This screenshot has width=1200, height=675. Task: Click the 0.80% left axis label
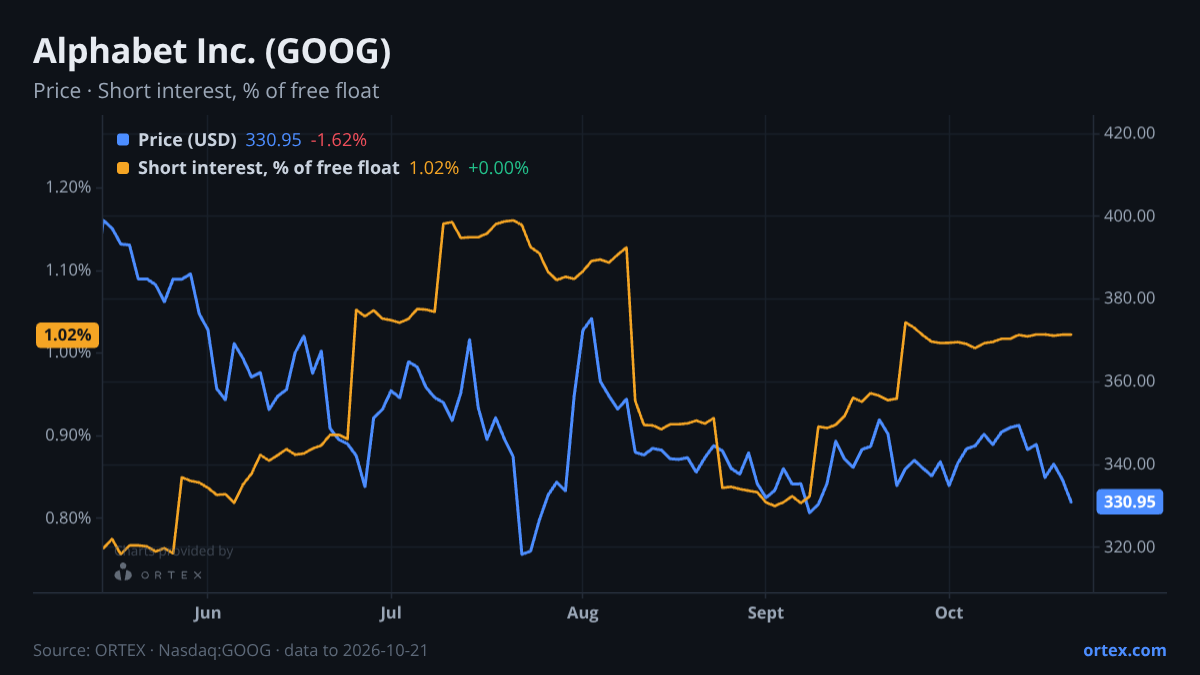pyautogui.click(x=67, y=518)
